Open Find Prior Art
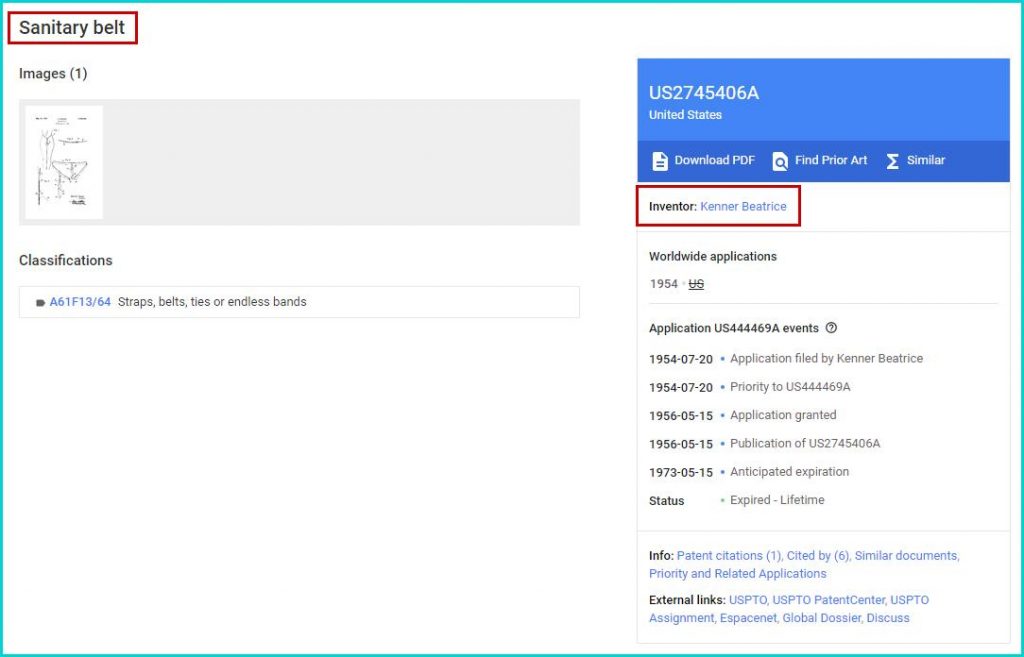This screenshot has height=657, width=1024. (x=820, y=161)
